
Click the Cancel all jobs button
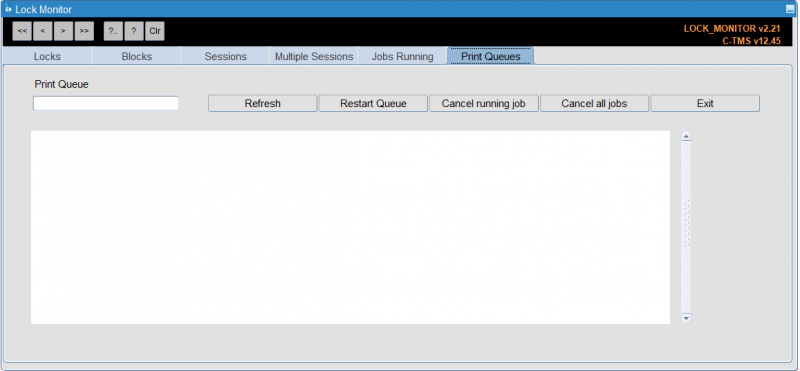click(x=594, y=104)
